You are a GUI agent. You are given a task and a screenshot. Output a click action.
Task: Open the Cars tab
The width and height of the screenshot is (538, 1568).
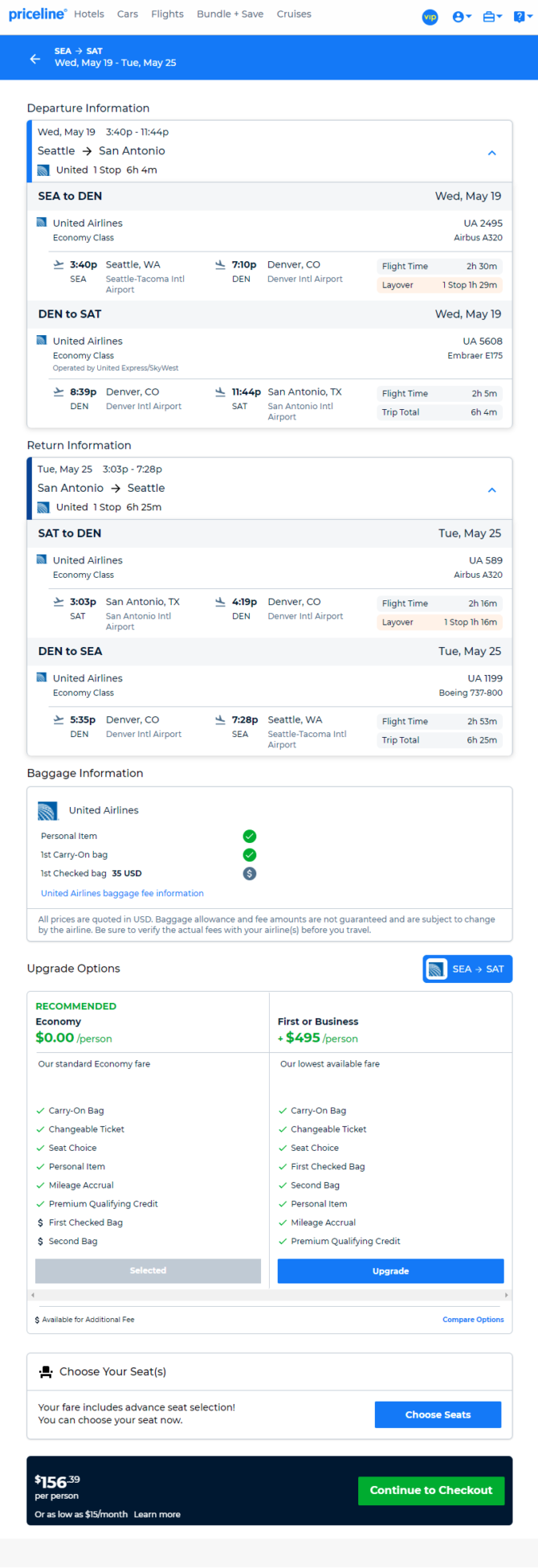[x=128, y=14]
